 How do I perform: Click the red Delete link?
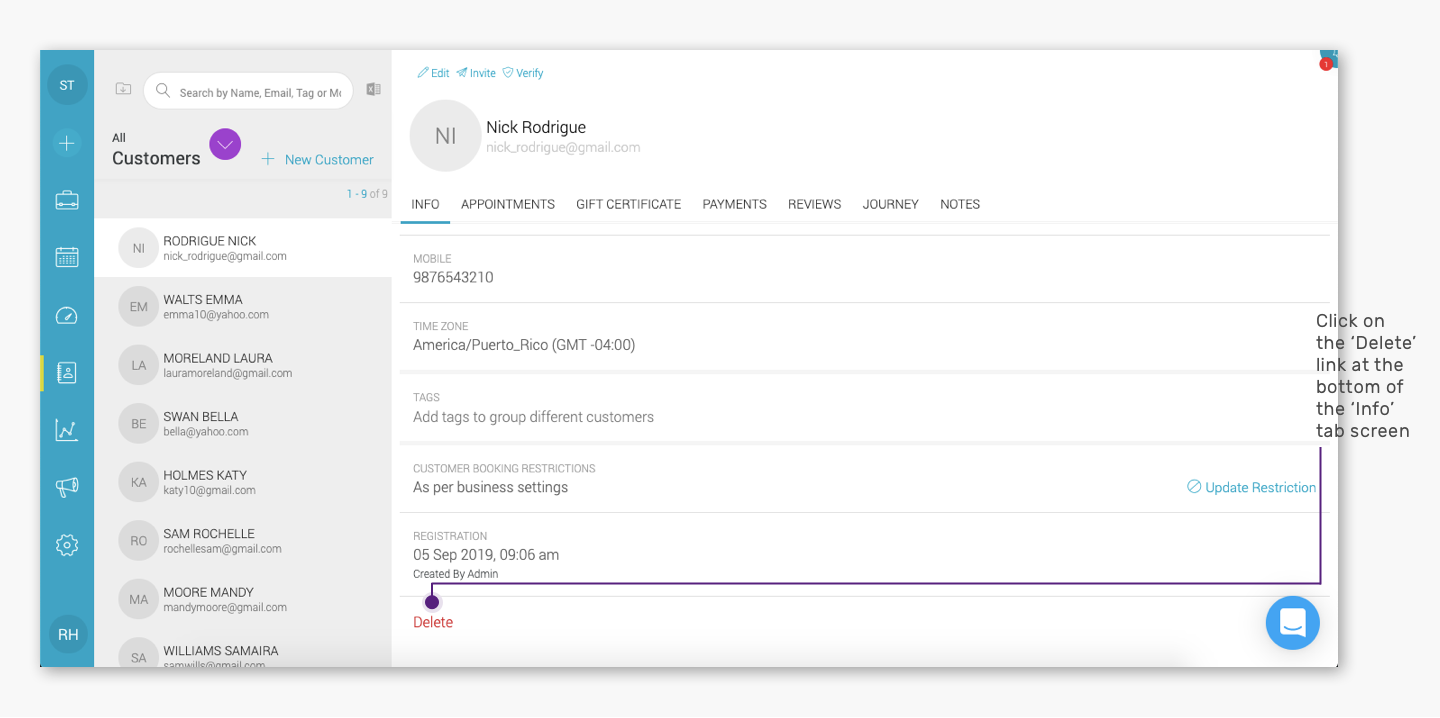[x=433, y=622]
